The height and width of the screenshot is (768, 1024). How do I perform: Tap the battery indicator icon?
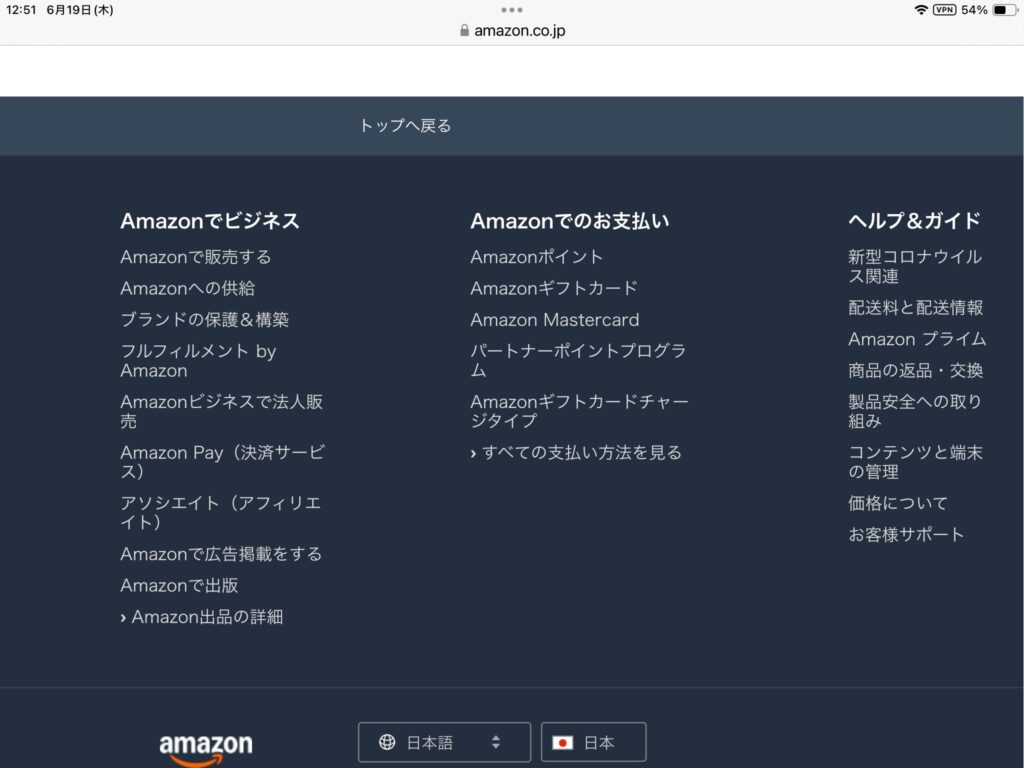[1004, 10]
